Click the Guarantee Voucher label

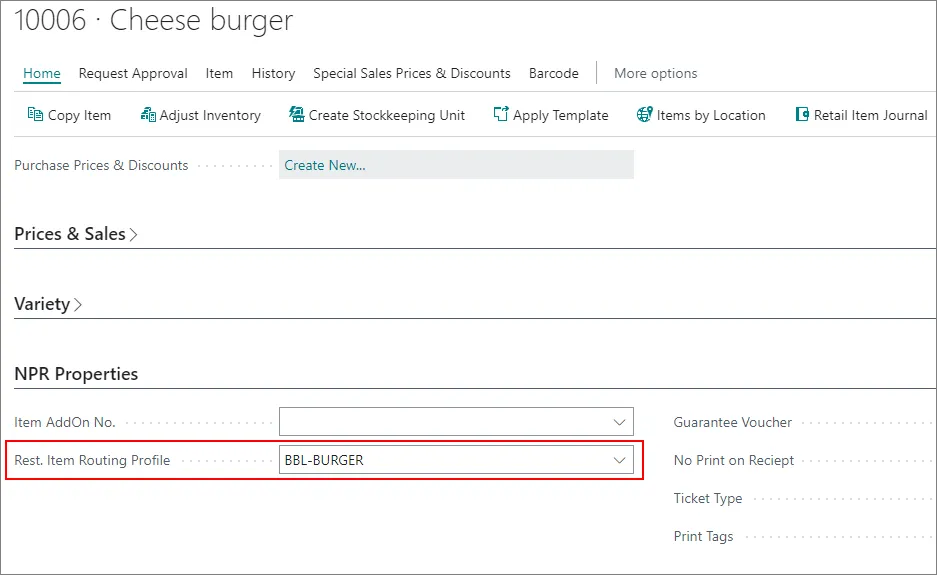point(733,423)
